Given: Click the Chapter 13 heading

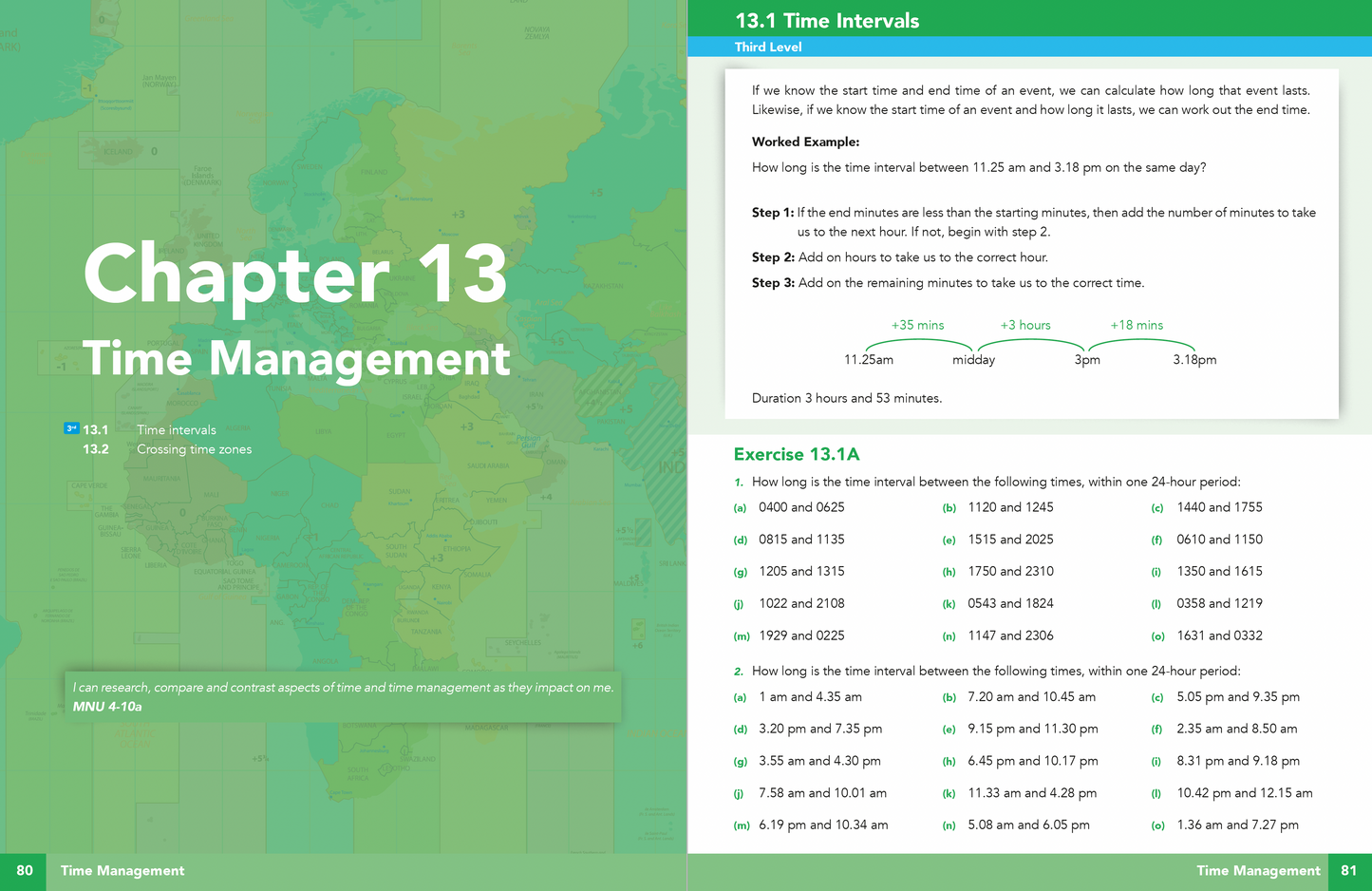Looking at the screenshot, I should pyautogui.click(x=295, y=275).
